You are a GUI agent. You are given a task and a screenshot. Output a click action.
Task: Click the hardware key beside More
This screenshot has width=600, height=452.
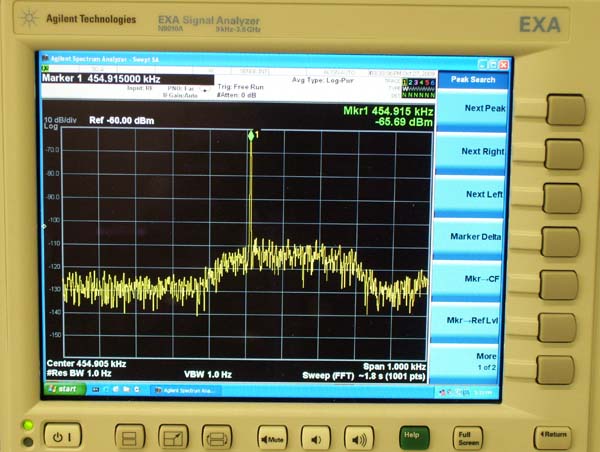pos(555,370)
